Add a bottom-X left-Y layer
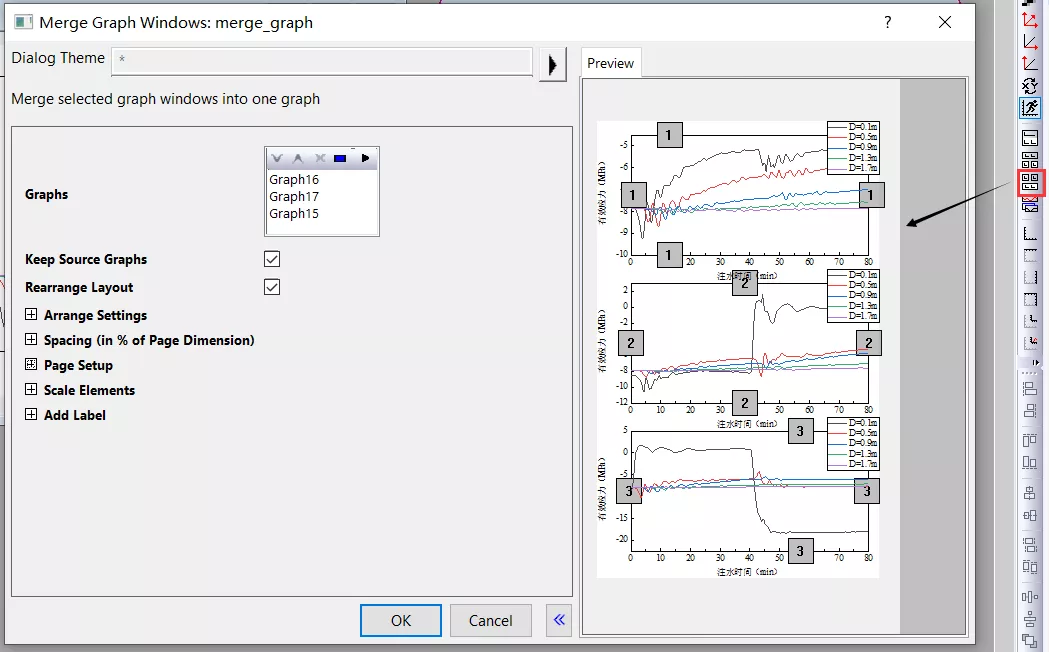Screen dimensions: 1049x652 [1030, 233]
